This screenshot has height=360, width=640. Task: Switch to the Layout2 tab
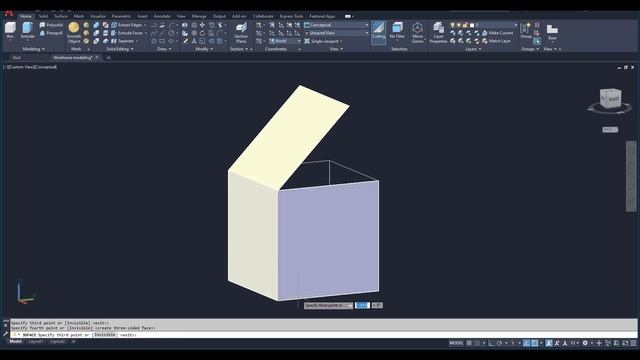tap(57, 341)
